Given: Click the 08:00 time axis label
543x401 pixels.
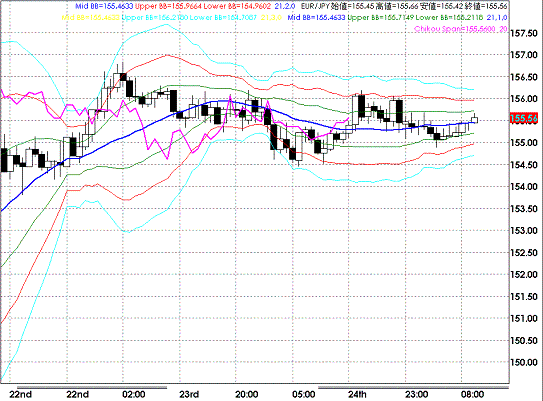Looking at the screenshot, I should 472,394.
